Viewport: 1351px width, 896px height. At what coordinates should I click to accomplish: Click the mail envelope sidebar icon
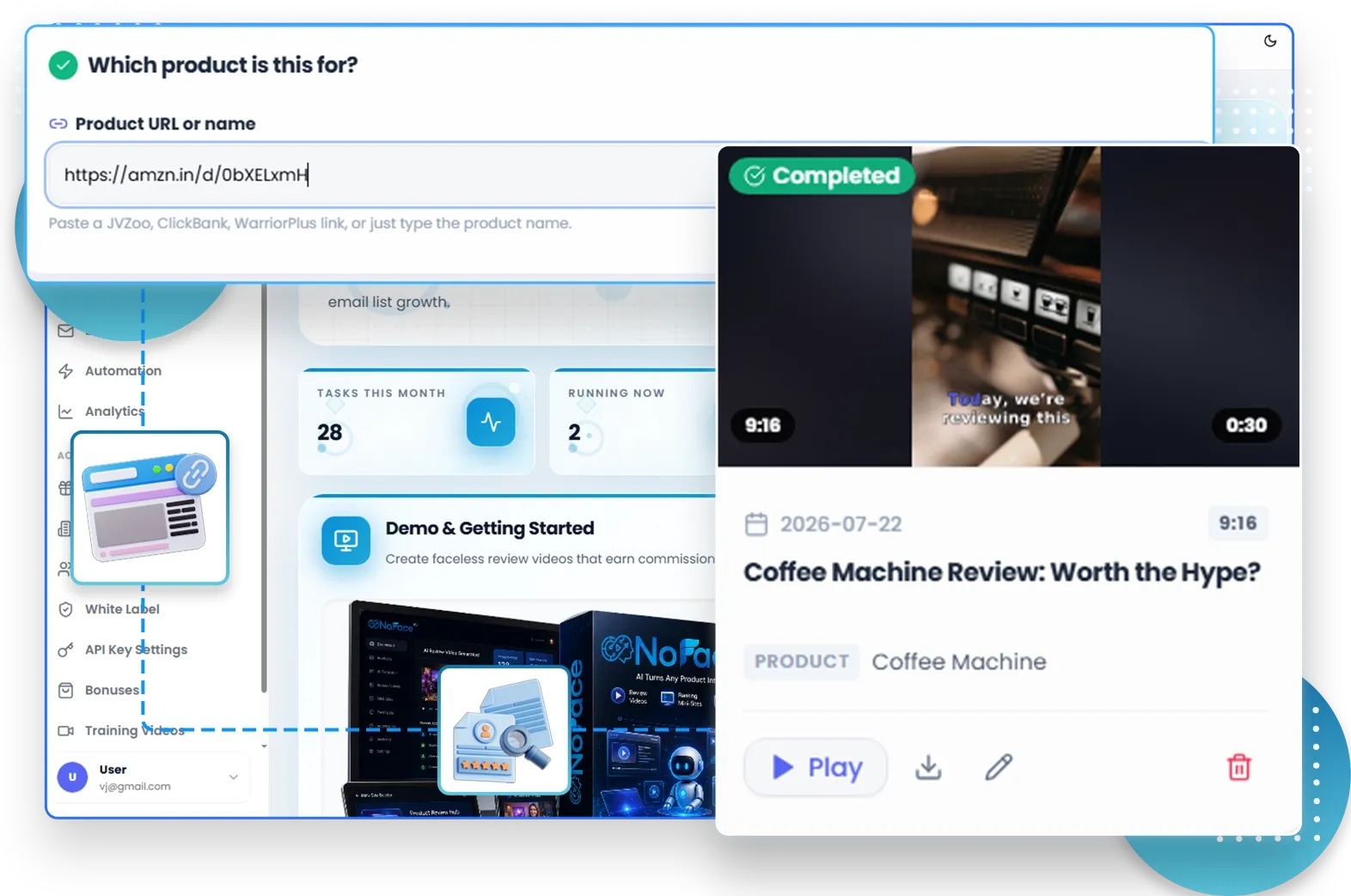pos(65,331)
